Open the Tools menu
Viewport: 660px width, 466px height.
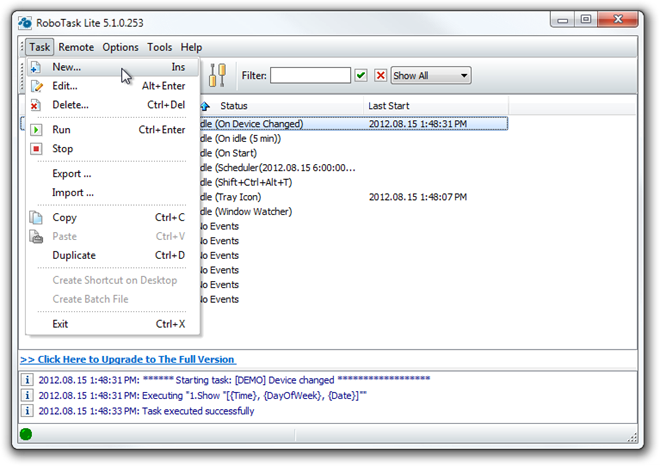click(160, 47)
